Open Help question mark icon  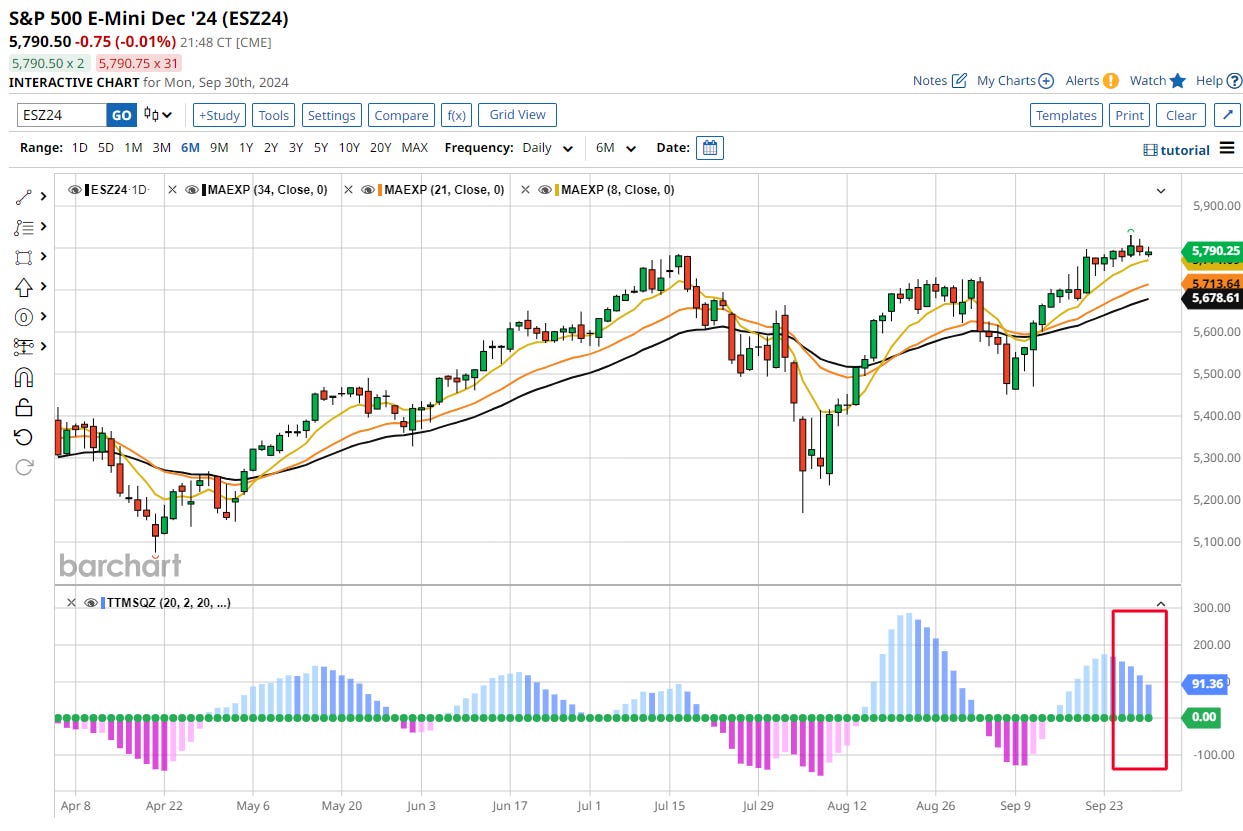[x=1232, y=81]
